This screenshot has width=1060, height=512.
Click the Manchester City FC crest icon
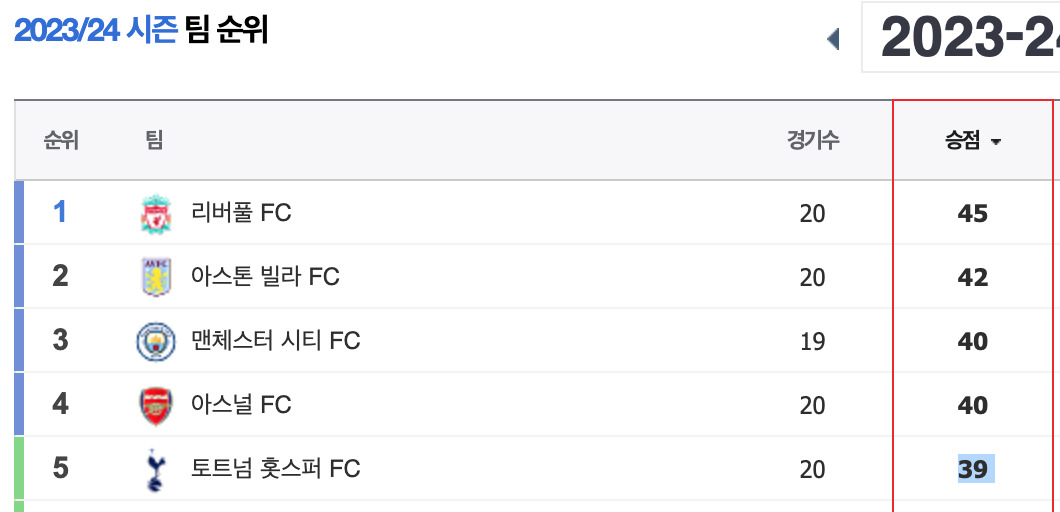155,341
